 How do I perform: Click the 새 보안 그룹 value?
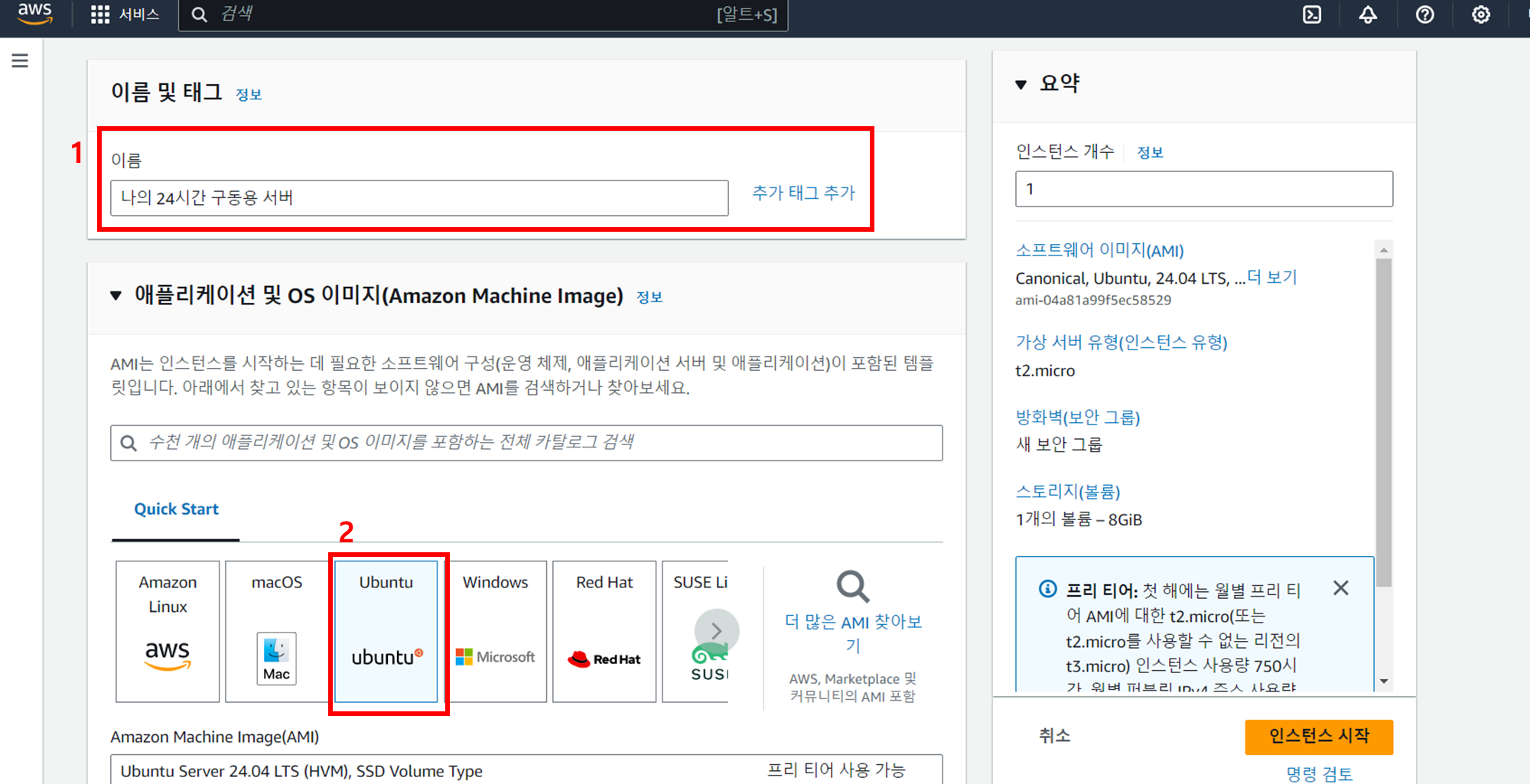pos(1059,444)
